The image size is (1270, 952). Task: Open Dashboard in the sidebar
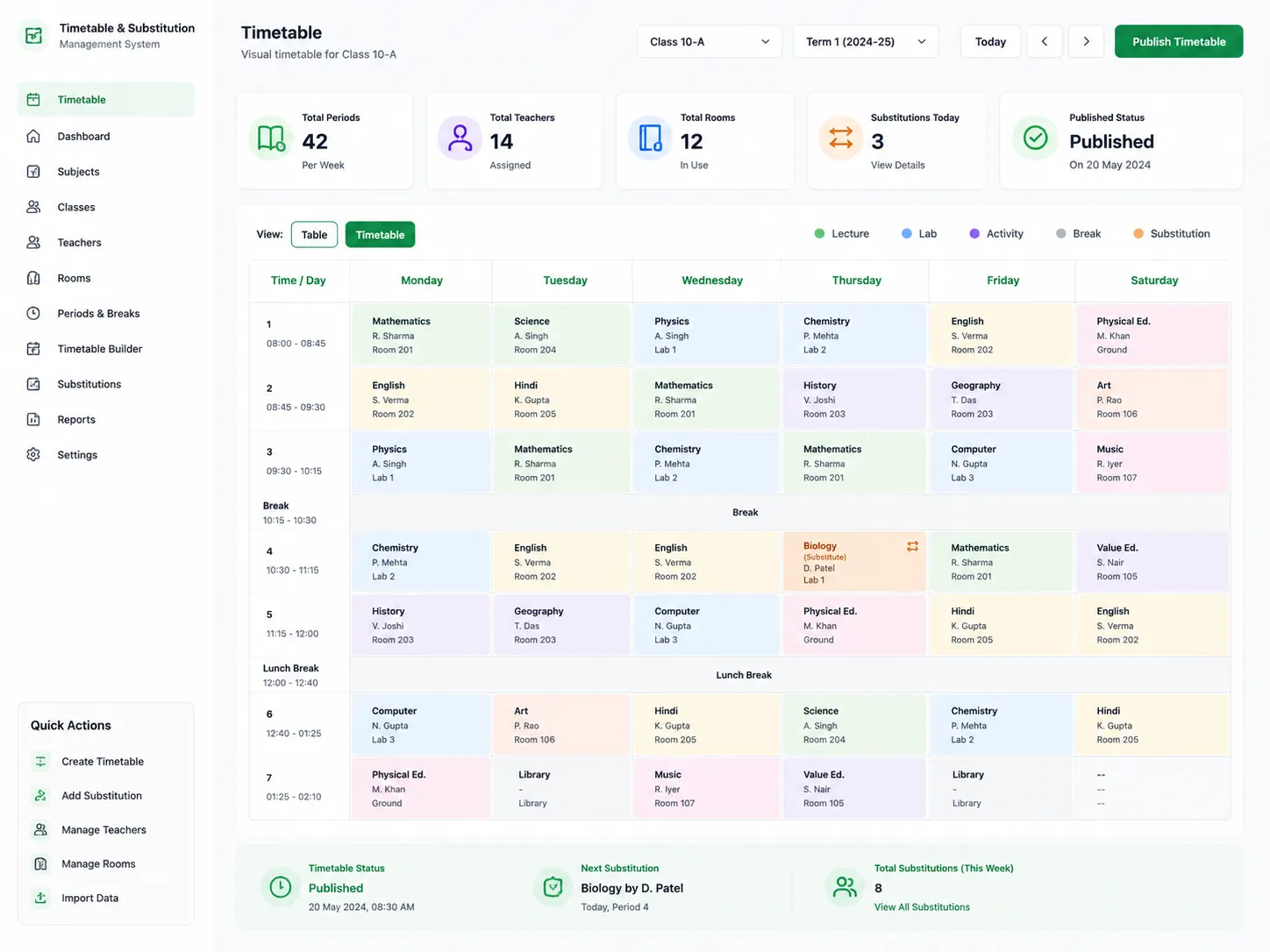105,136
